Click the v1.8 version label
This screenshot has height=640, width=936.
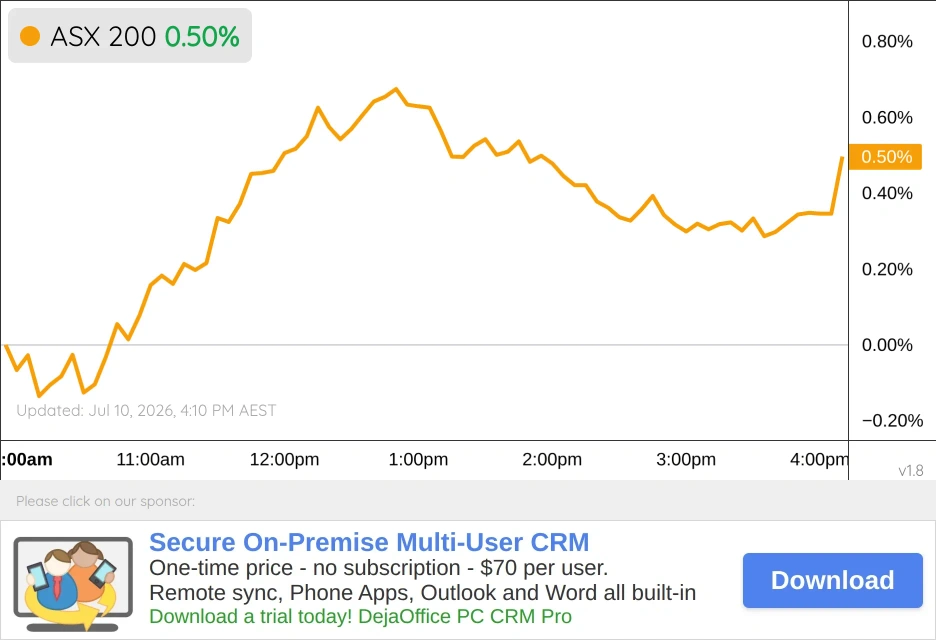click(x=911, y=470)
